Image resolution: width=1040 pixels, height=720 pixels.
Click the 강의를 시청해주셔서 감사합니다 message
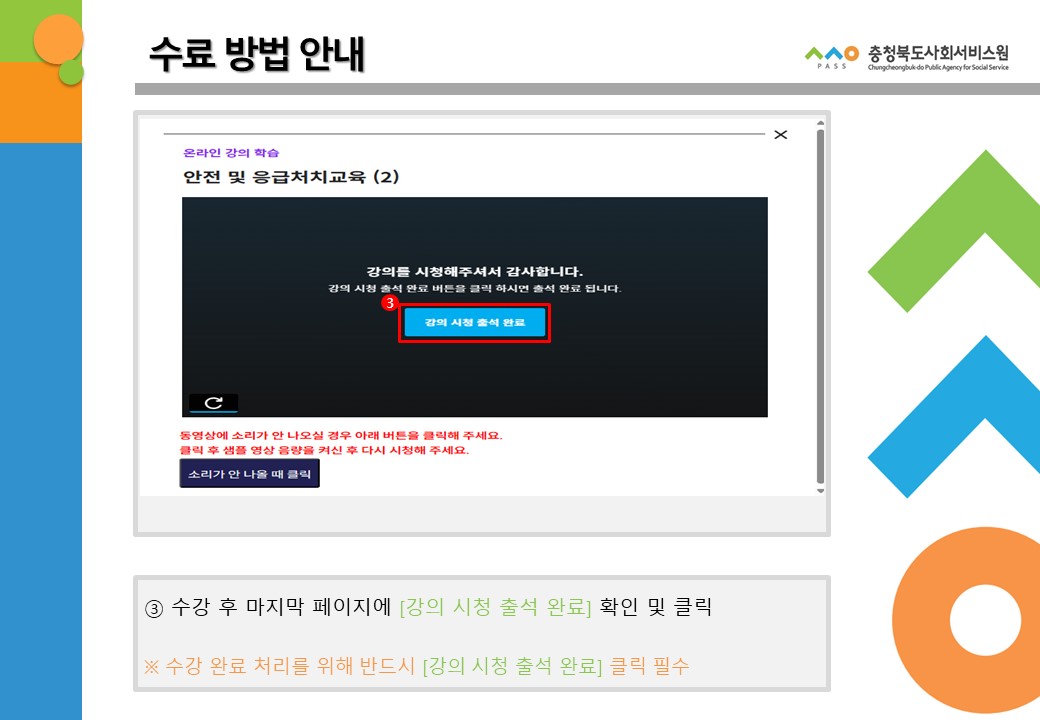[474, 271]
